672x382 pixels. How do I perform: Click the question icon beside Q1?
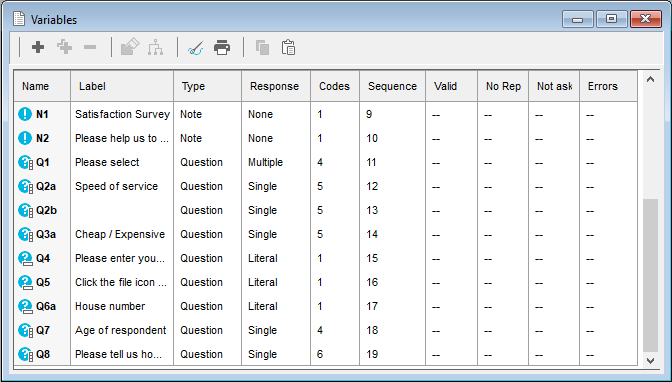tap(26, 163)
